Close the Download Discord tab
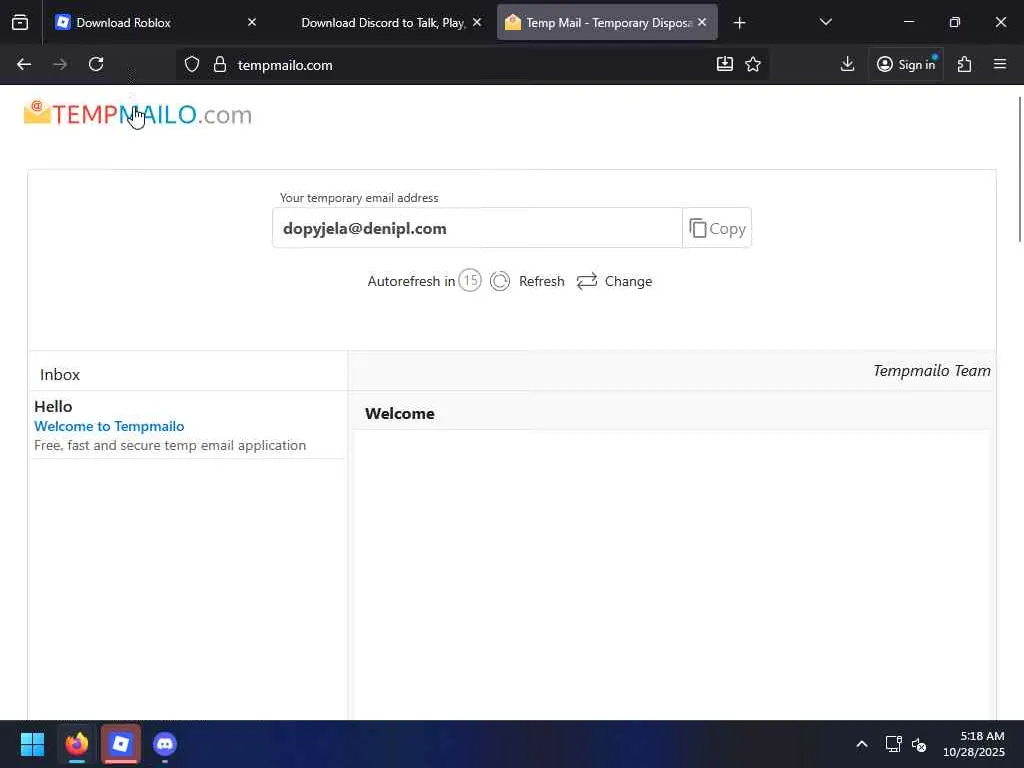1024x768 pixels. (x=477, y=22)
